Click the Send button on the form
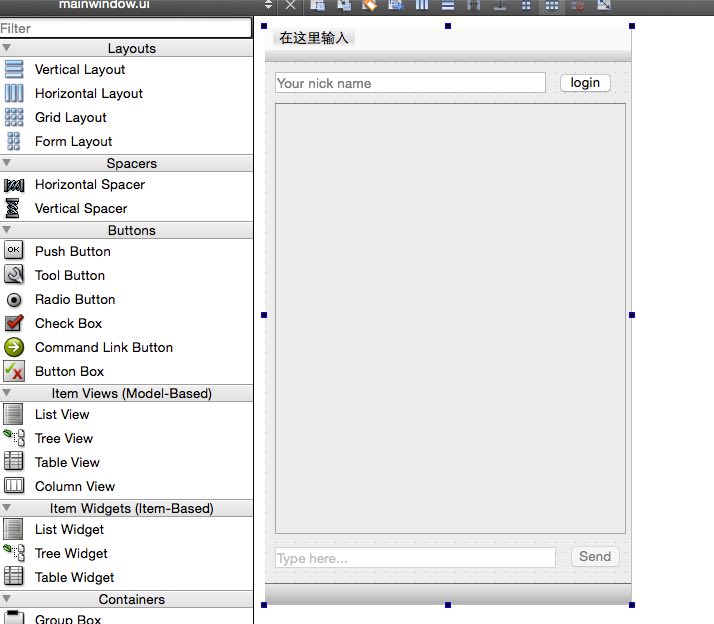Image resolution: width=714 pixels, height=624 pixels. [595, 557]
